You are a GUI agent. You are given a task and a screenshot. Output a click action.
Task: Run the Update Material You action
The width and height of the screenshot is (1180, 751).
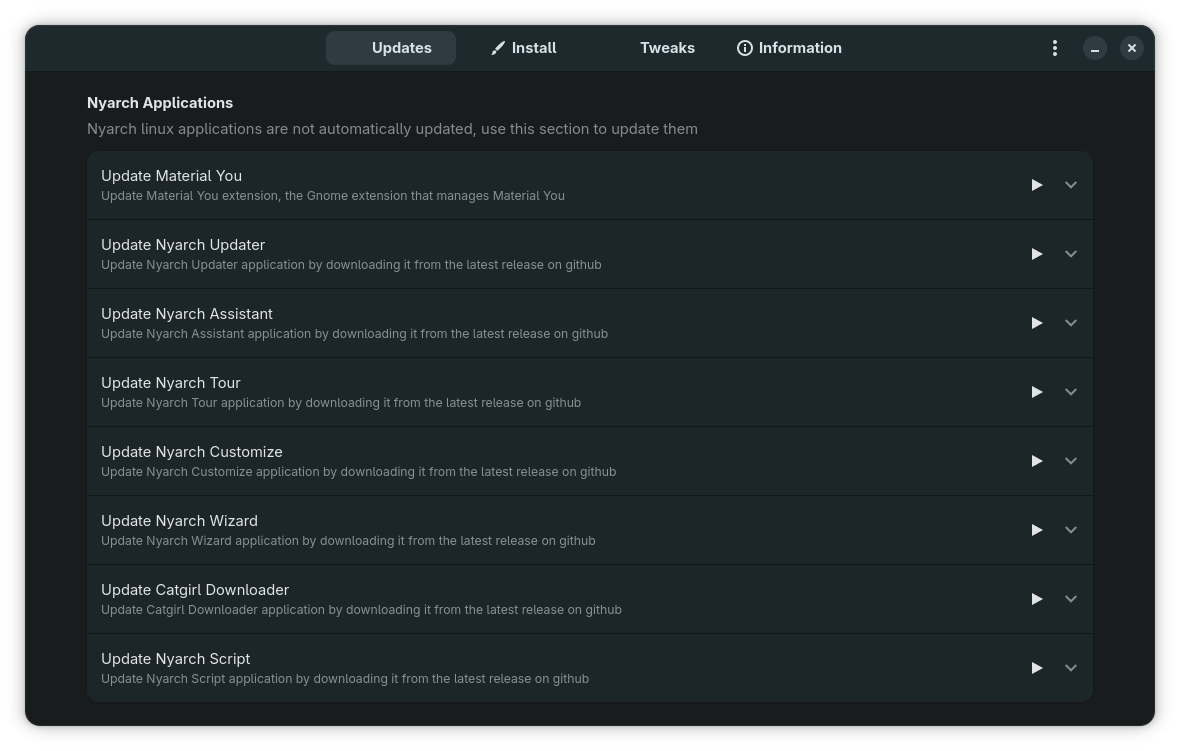pyautogui.click(x=1037, y=185)
